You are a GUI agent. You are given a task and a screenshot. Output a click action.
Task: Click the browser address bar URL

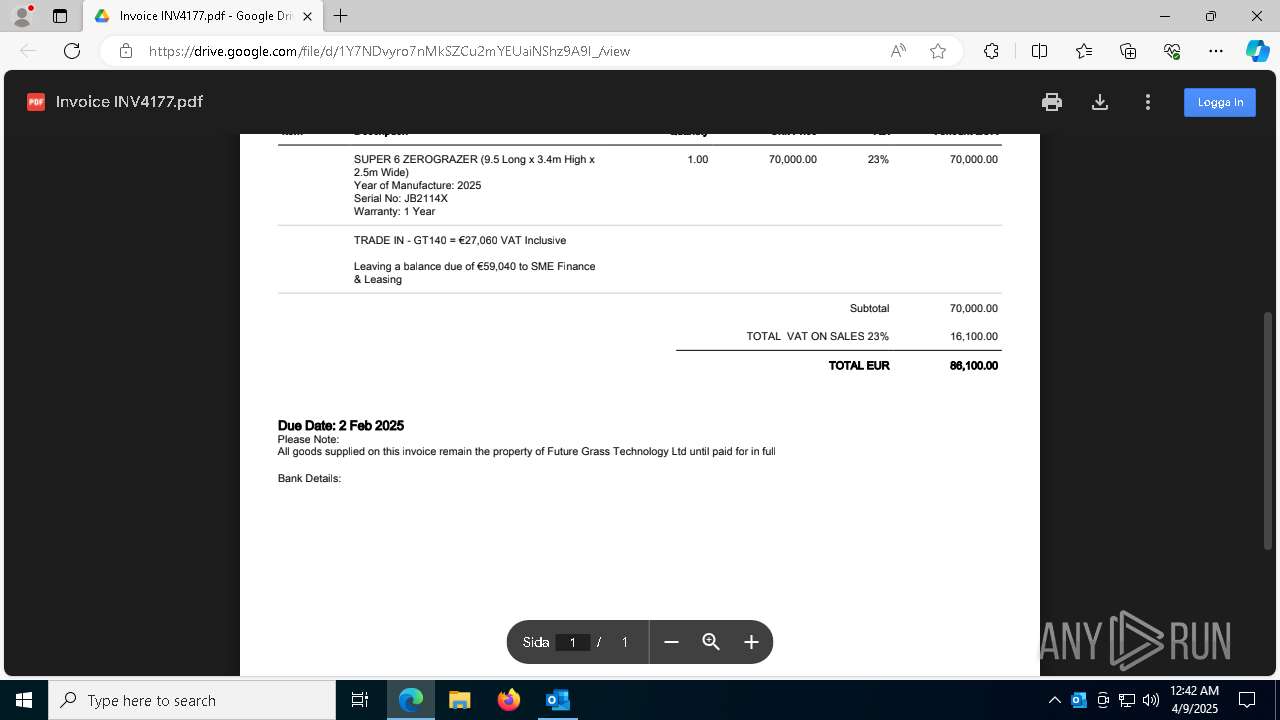pyautogui.click(x=389, y=51)
